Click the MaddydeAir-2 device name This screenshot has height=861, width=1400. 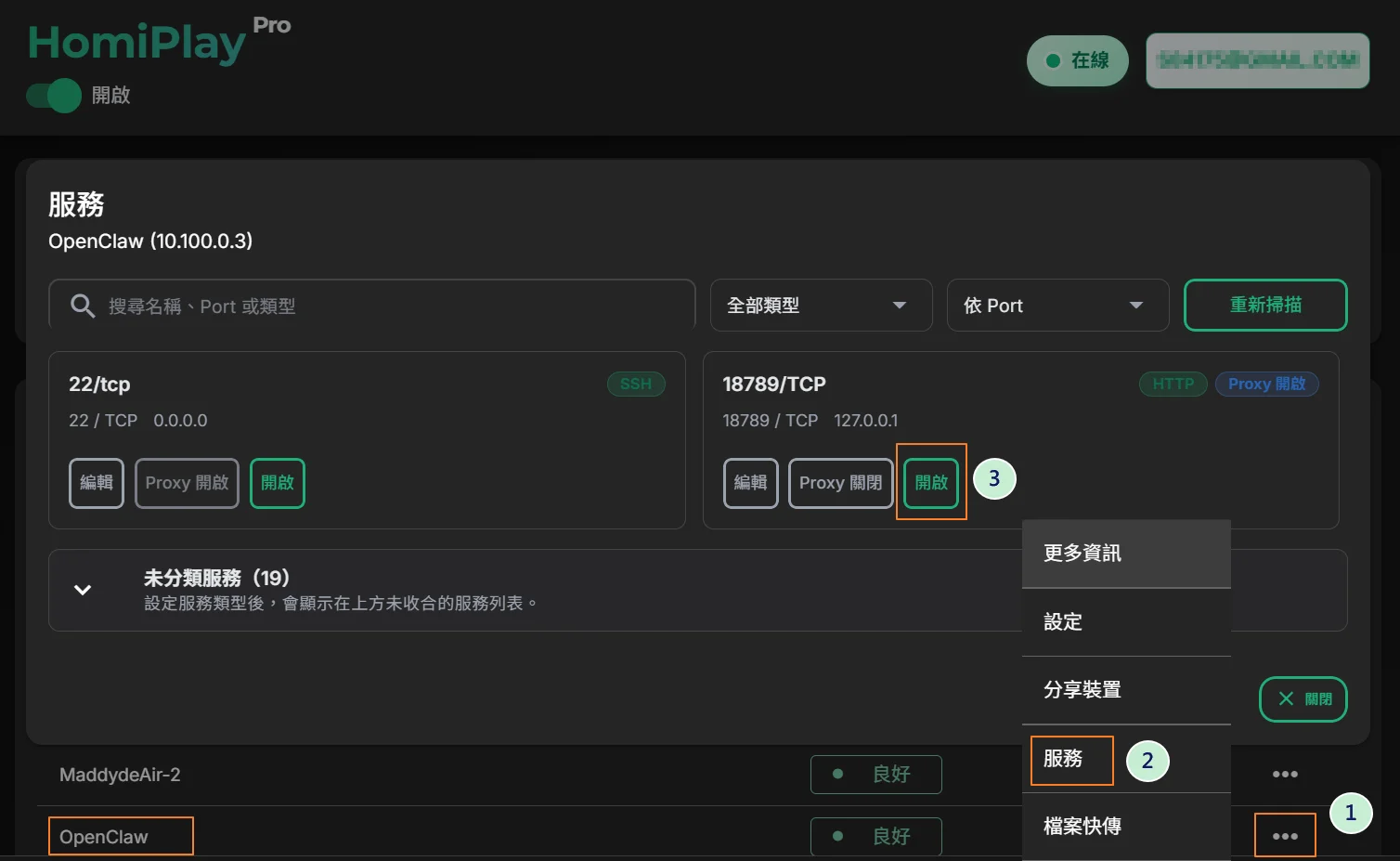[x=120, y=775]
